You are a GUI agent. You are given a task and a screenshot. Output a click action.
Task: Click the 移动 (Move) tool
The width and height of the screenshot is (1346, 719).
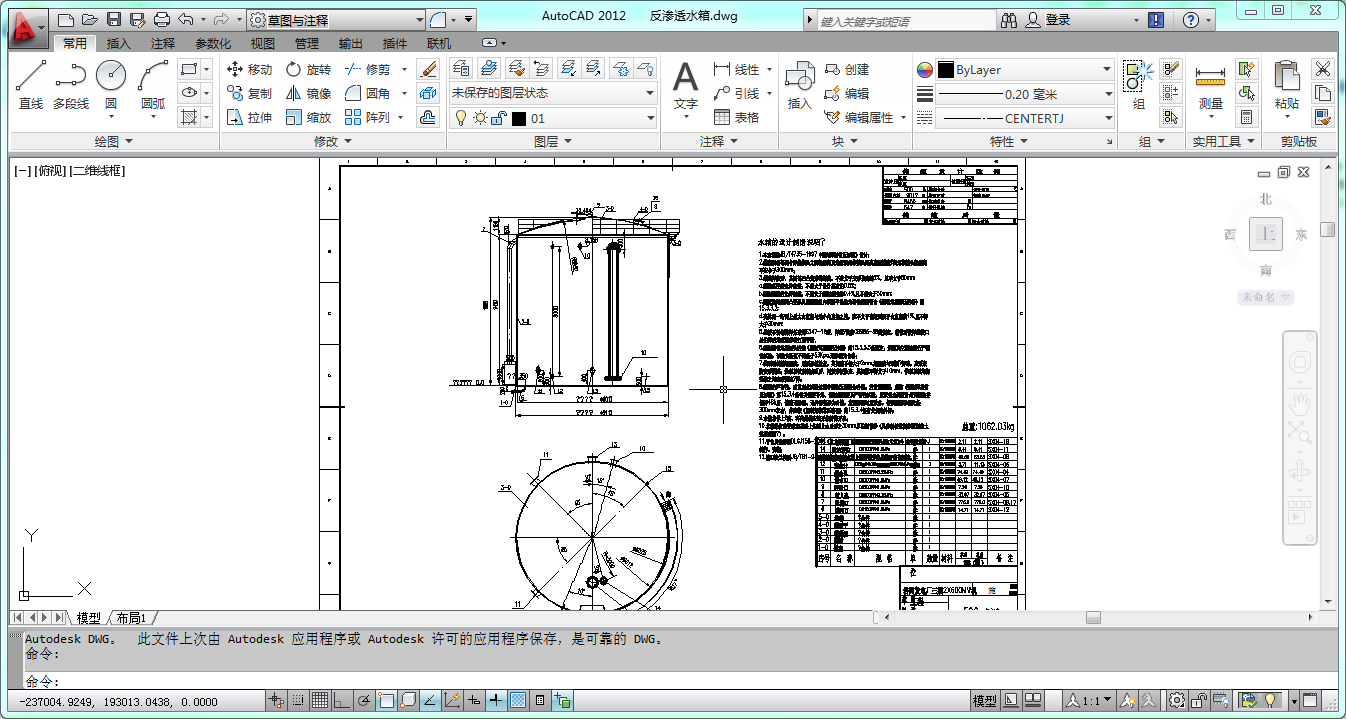(249, 69)
